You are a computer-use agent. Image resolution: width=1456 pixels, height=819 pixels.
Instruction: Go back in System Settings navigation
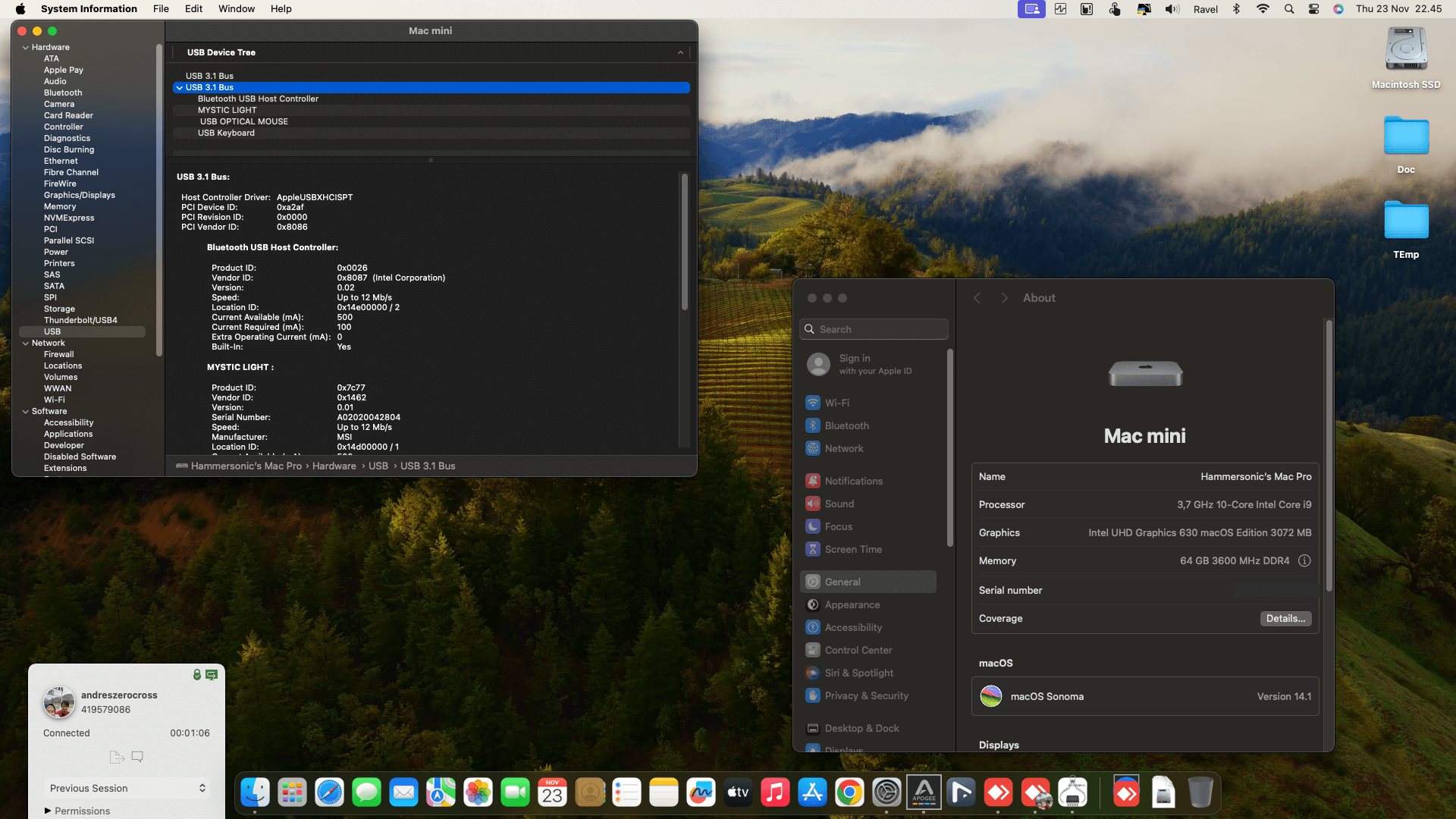click(x=977, y=298)
